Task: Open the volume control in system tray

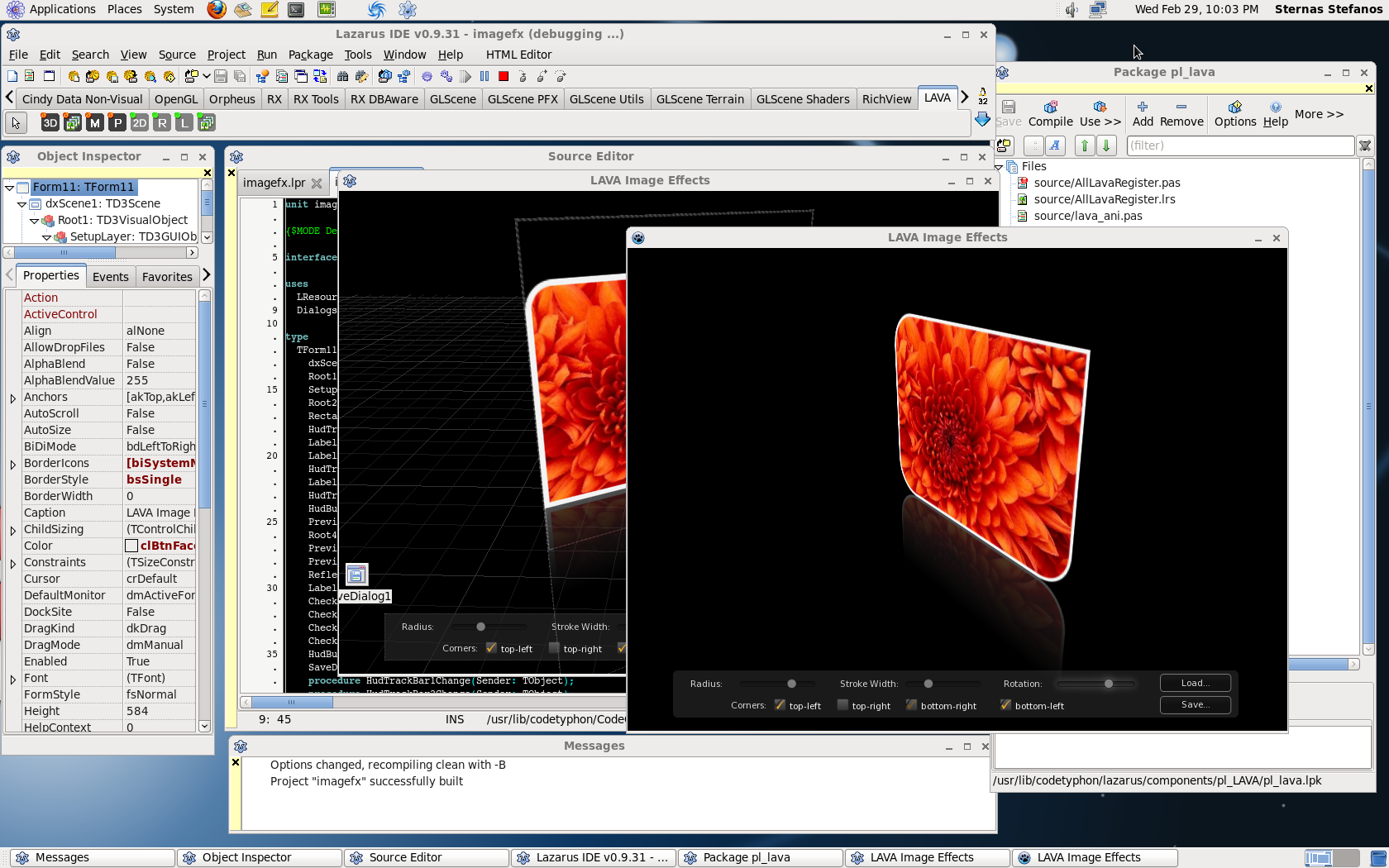Action: (x=1072, y=9)
